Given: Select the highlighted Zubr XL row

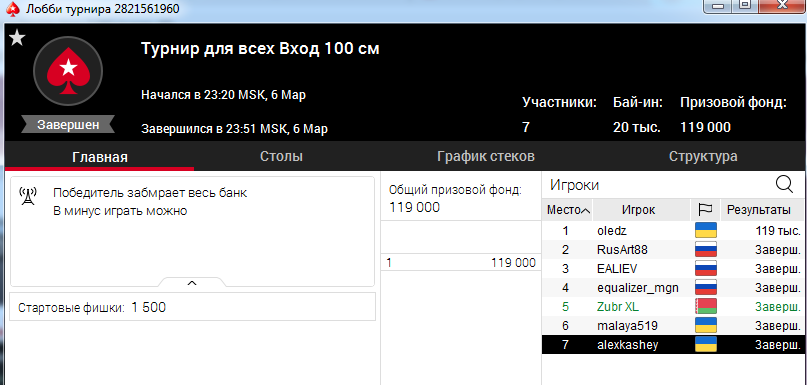Looking at the screenshot, I should [673, 307].
